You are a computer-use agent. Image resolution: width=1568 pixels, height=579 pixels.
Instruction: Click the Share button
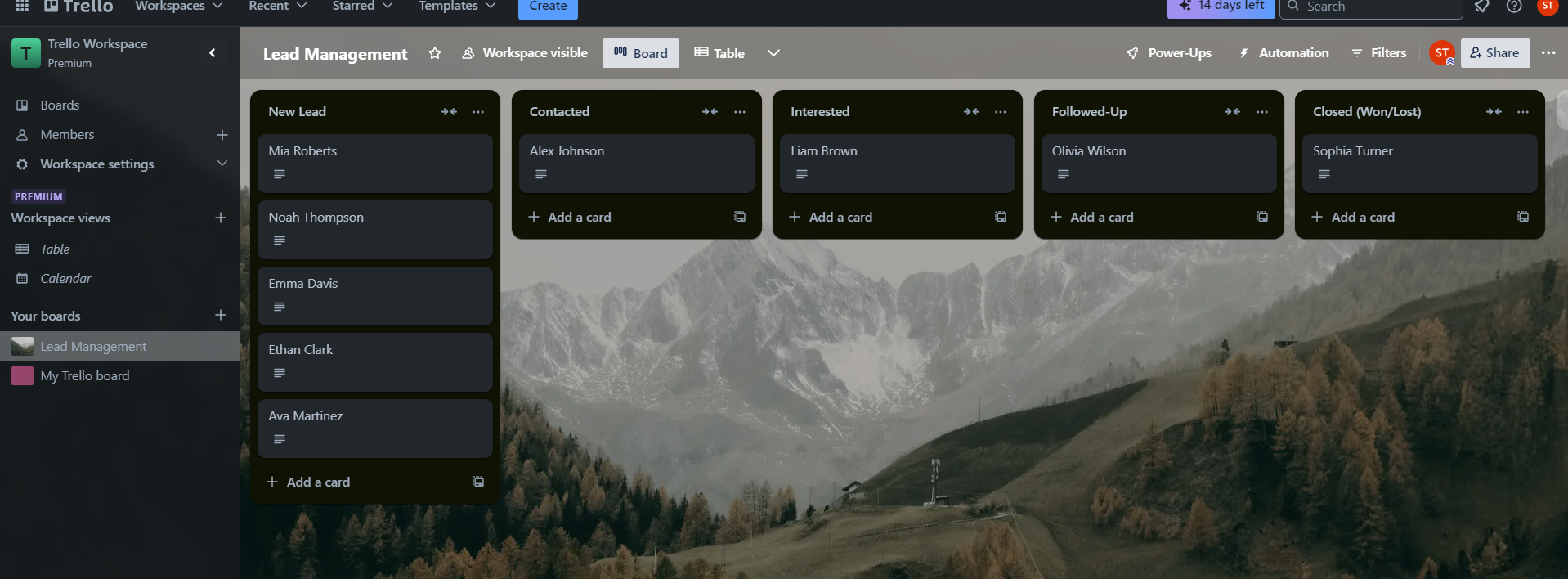(x=1495, y=53)
